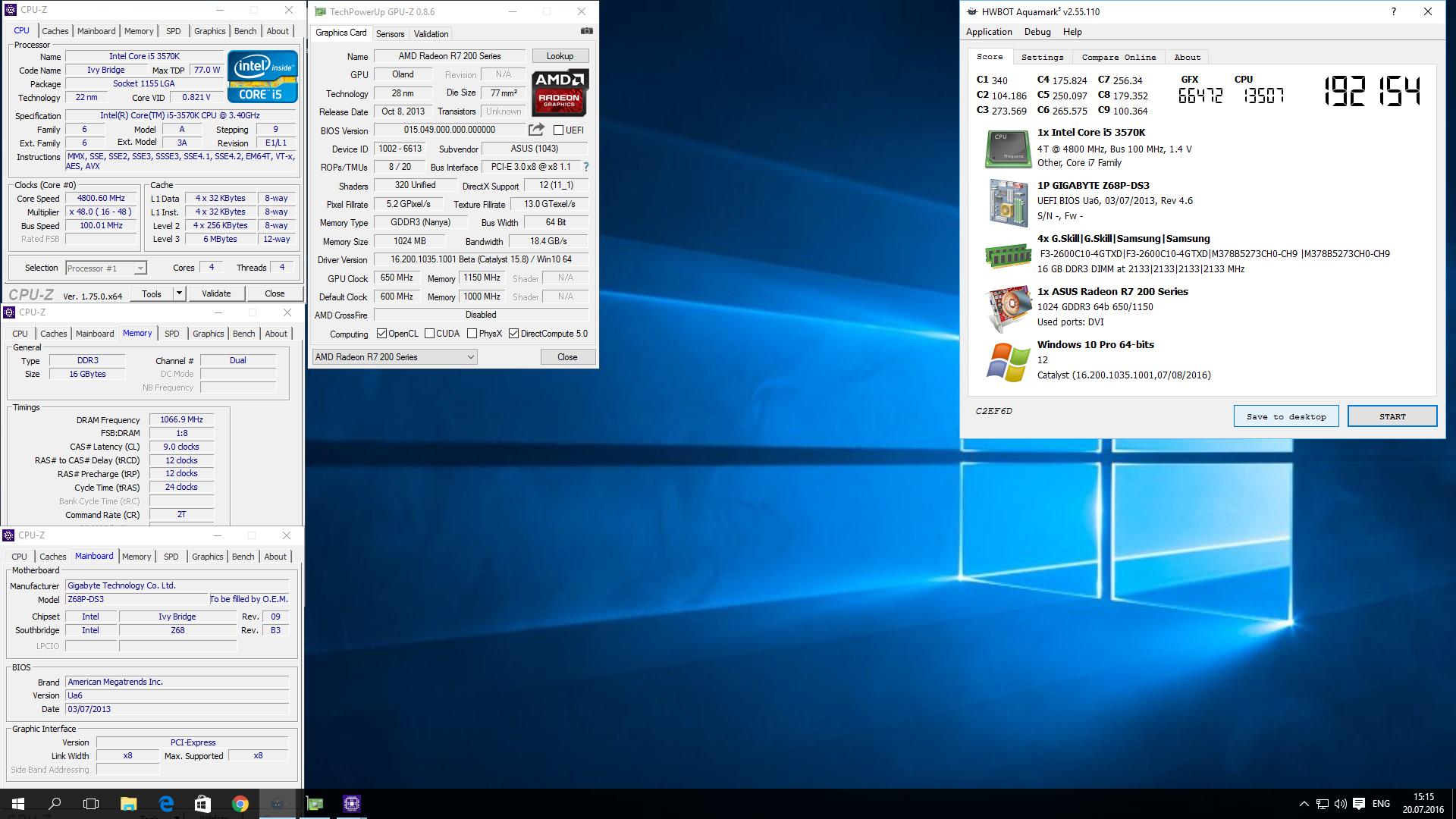Open the network icon in system tray
The width and height of the screenshot is (1456, 819).
[x=1323, y=804]
